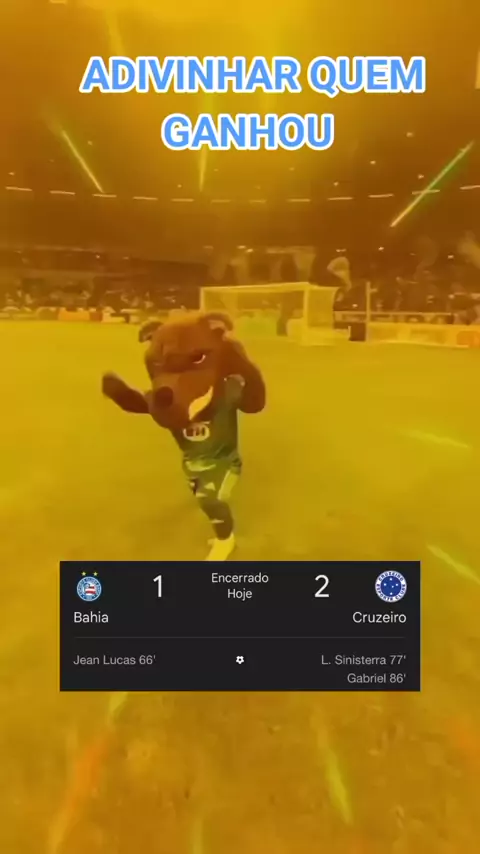The image size is (480, 854).
Task: Open scorer Jean Lucas 66'
Action: coord(114,660)
